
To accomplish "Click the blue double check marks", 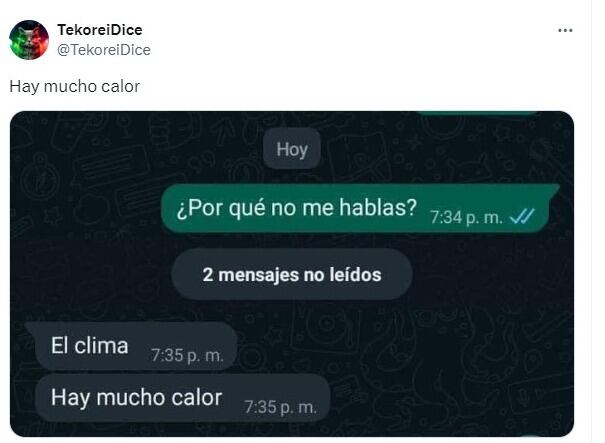I will [522, 217].
